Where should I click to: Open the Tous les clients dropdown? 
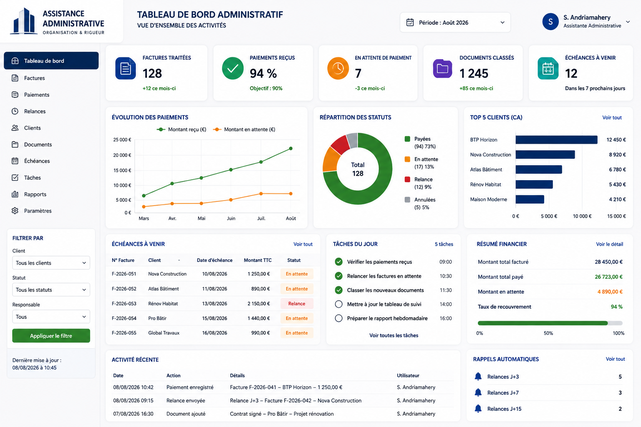[x=51, y=263]
